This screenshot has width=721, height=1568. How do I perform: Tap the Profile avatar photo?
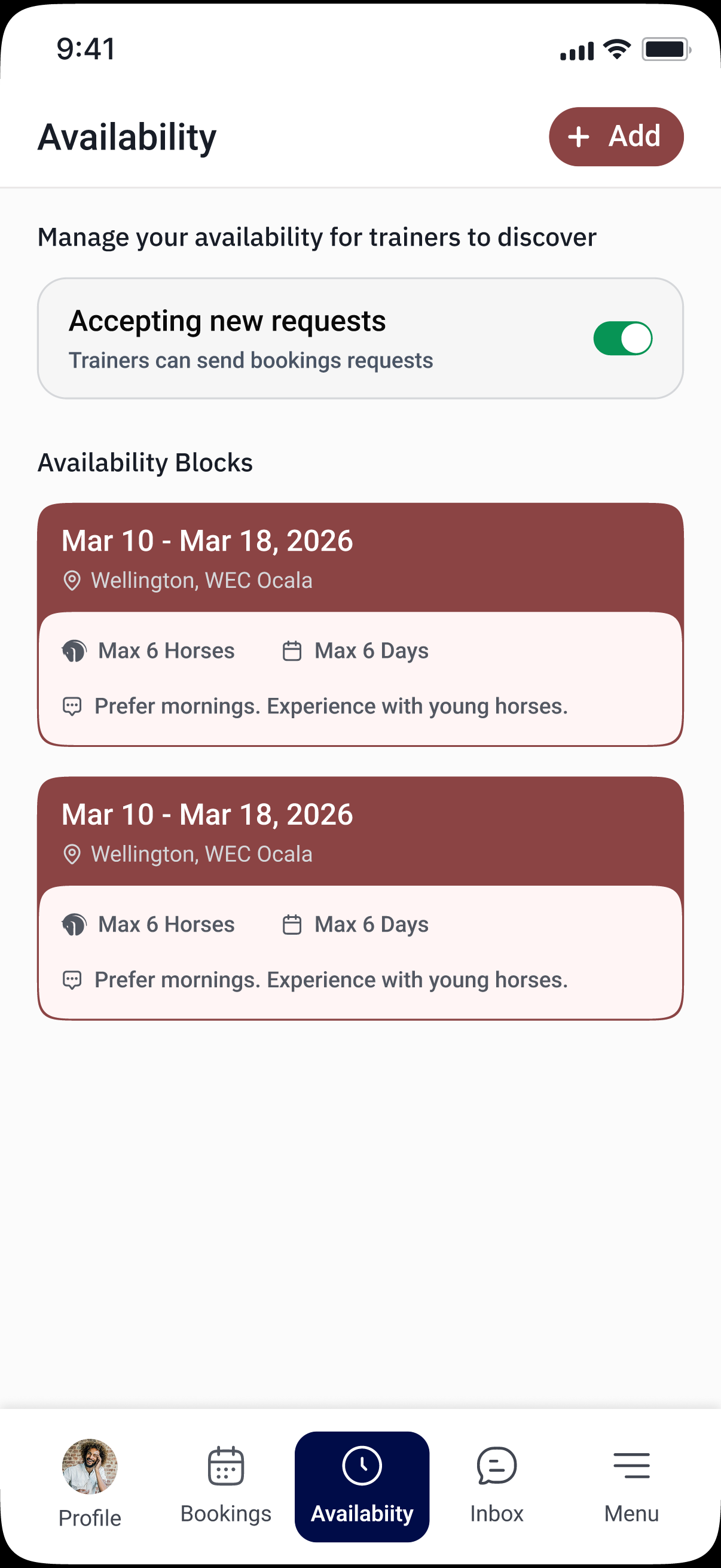[90, 1466]
